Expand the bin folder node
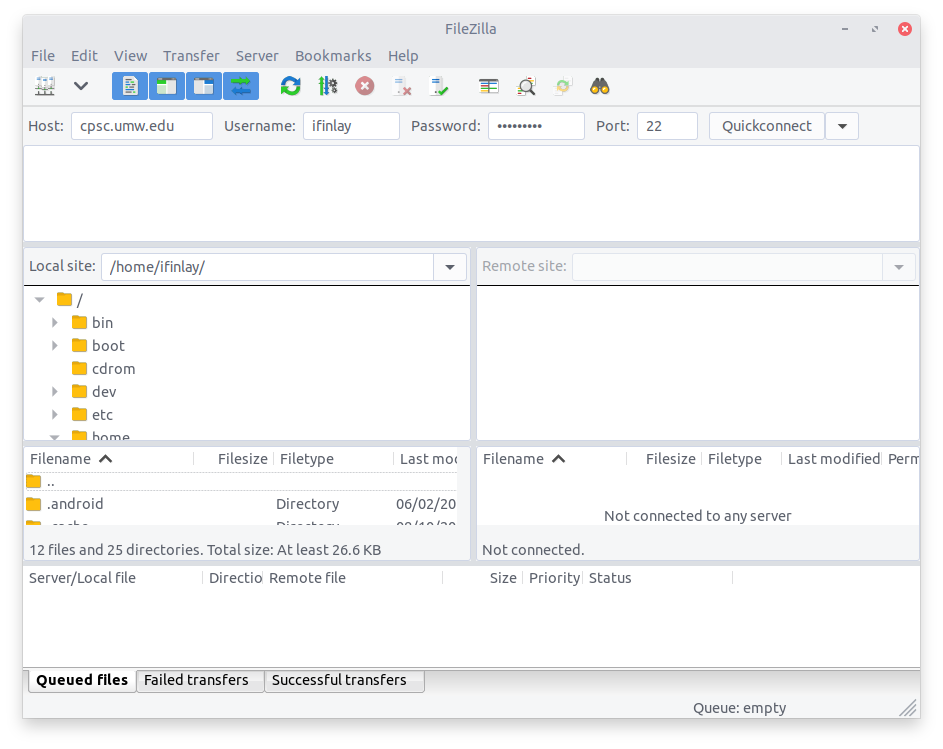The image size is (943, 749). click(x=55, y=322)
